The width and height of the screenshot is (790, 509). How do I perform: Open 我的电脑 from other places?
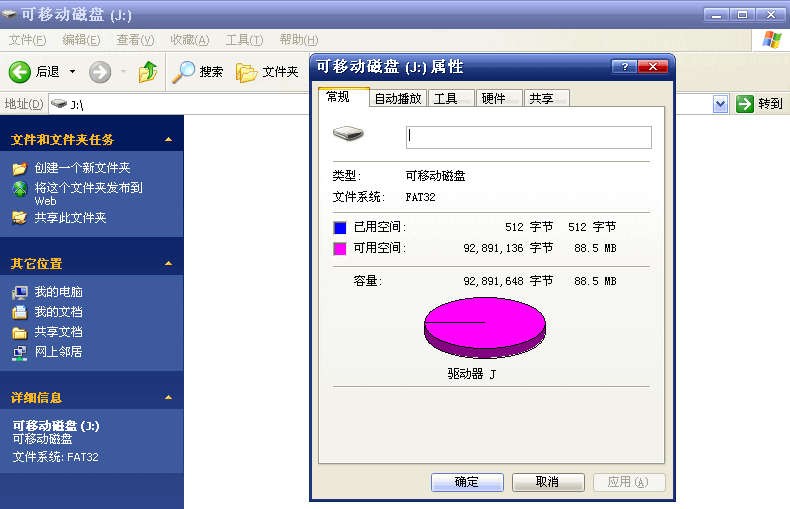point(58,292)
